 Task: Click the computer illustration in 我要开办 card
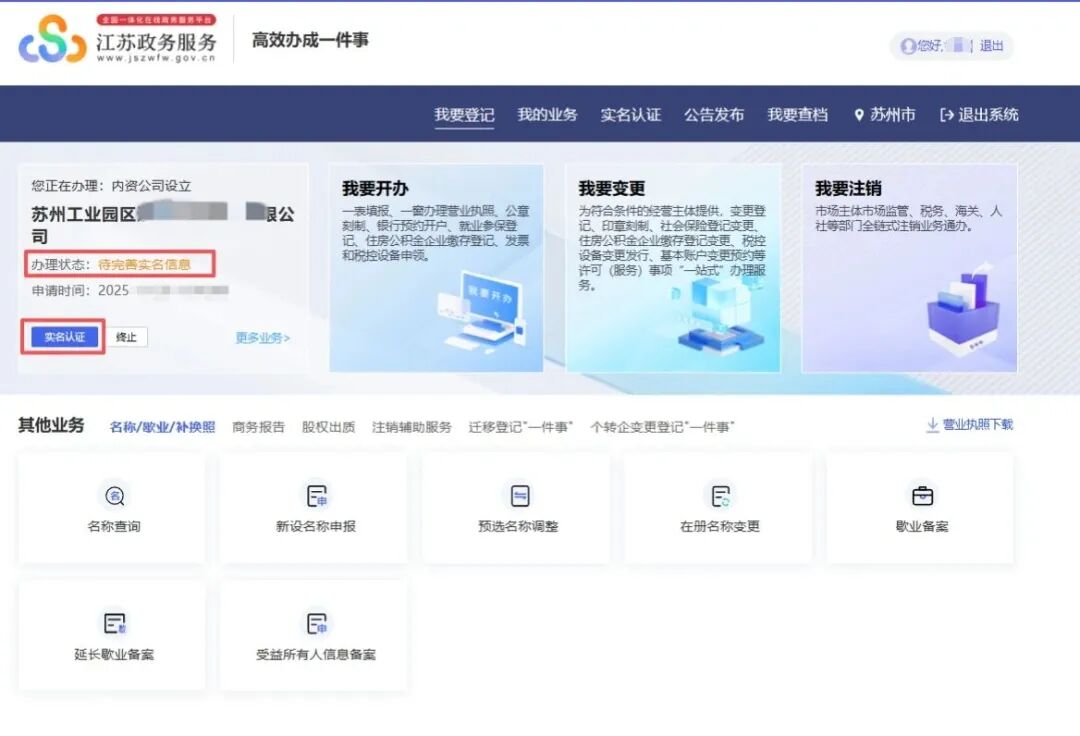coord(484,311)
